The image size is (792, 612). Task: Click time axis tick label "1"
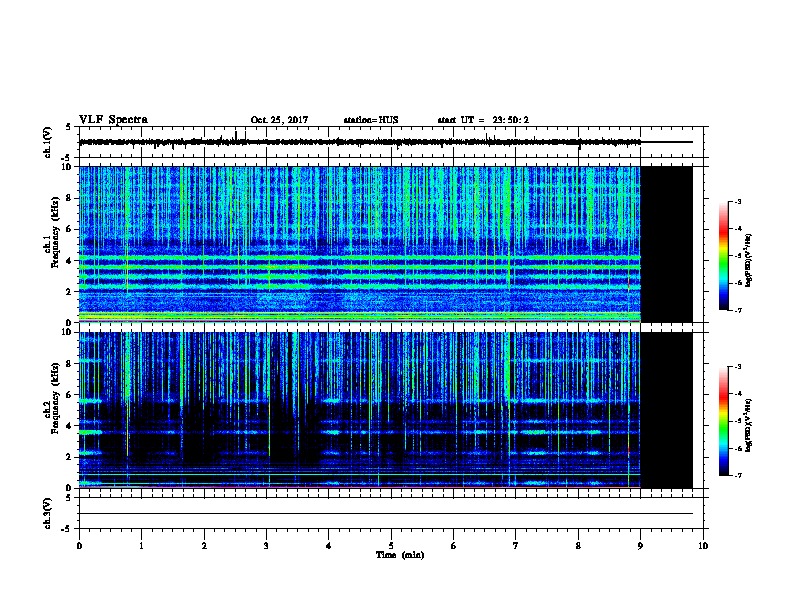[141, 546]
